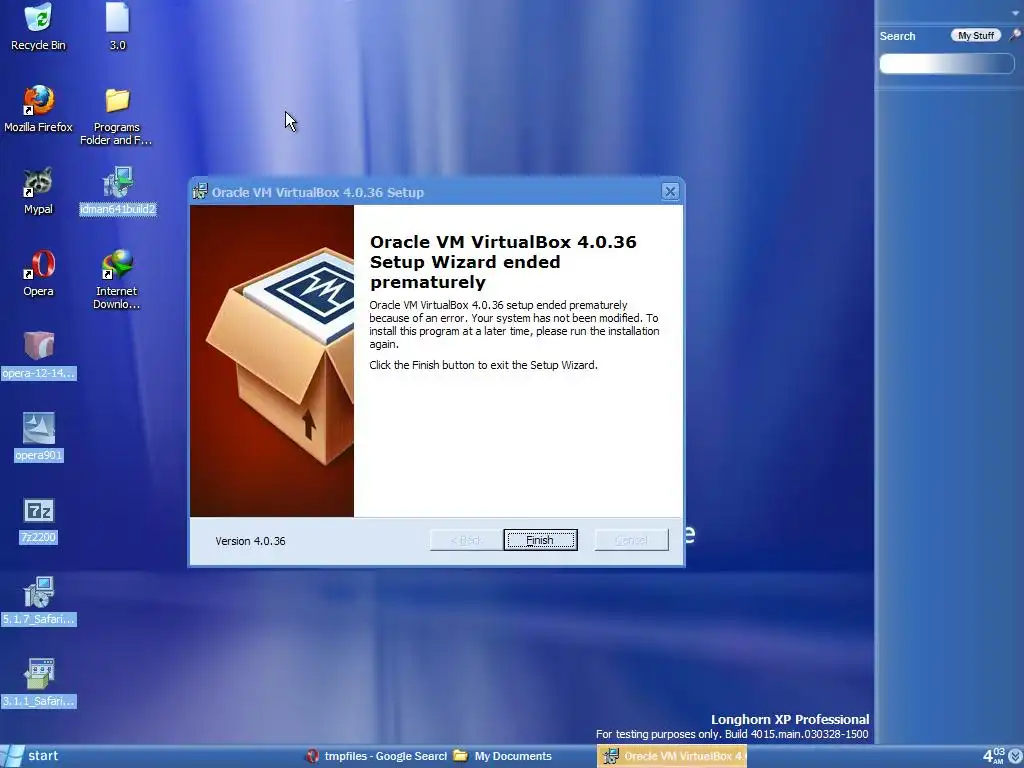Image resolution: width=1024 pixels, height=768 pixels.
Task: Select the Mypal raccoon icon
Action: pyautogui.click(x=38, y=191)
